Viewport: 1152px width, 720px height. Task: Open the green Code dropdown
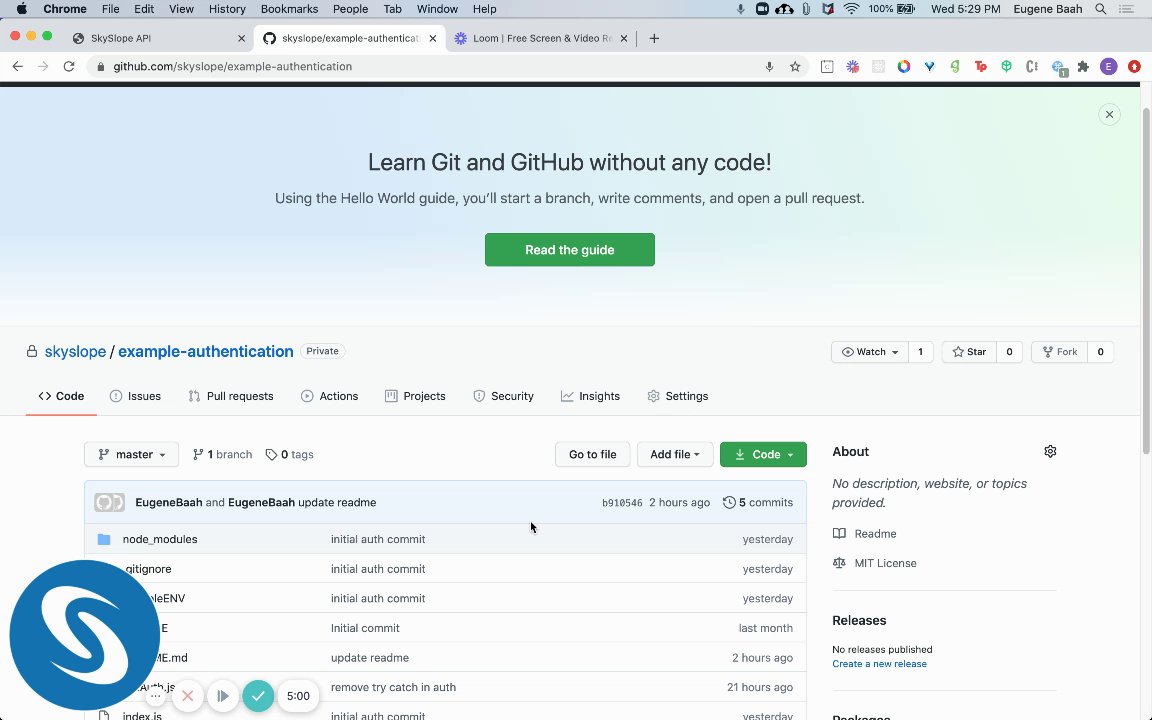tap(763, 455)
